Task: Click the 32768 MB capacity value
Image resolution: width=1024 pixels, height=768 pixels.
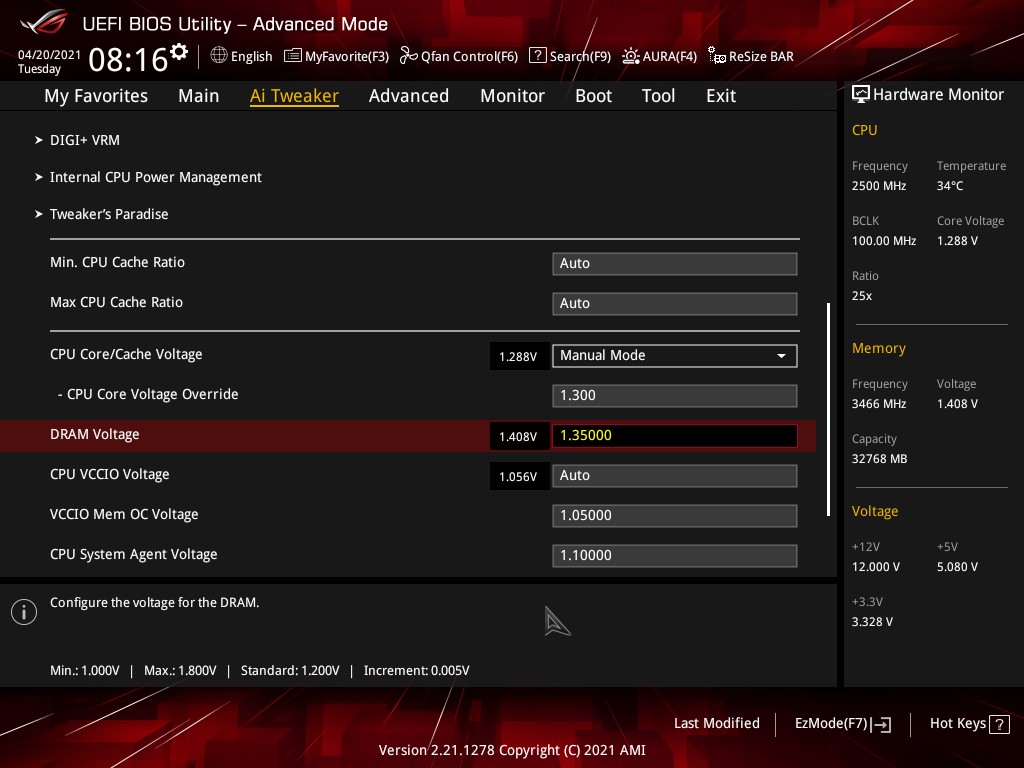Action: point(879,458)
